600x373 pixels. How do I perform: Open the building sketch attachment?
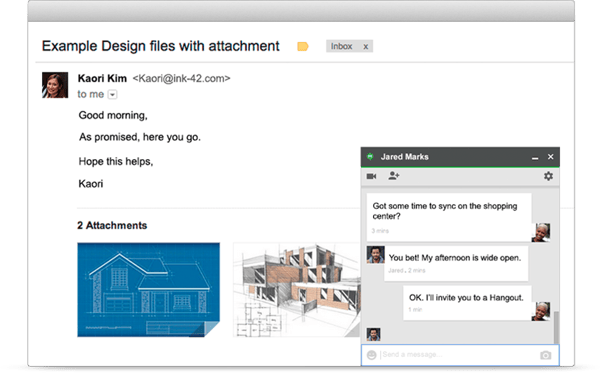pos(297,290)
